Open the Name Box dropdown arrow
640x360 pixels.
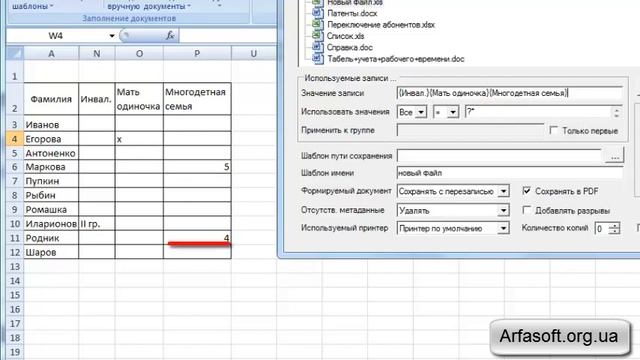[x=111, y=36]
